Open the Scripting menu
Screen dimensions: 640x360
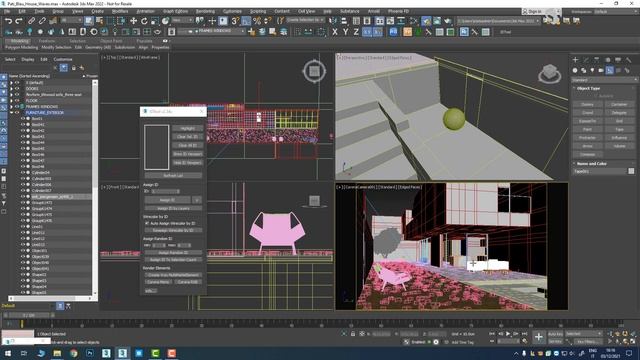click(x=258, y=11)
